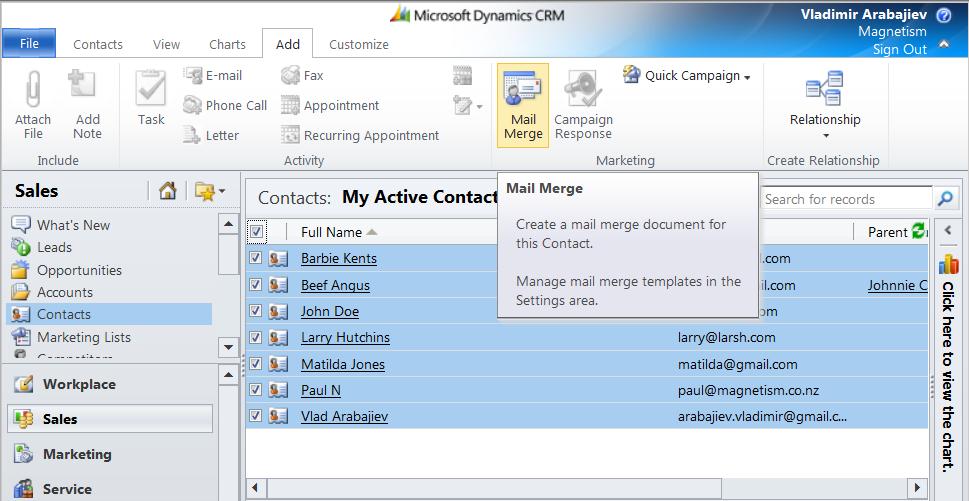Open the Help question mark icon
This screenshot has width=969, height=501.
point(944,15)
